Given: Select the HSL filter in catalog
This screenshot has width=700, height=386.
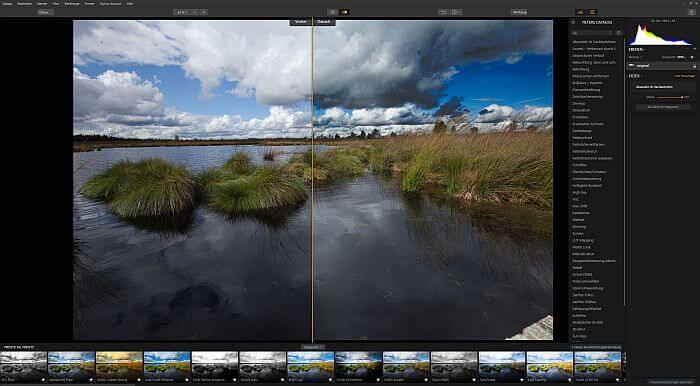Looking at the screenshot, I should coord(575,199).
